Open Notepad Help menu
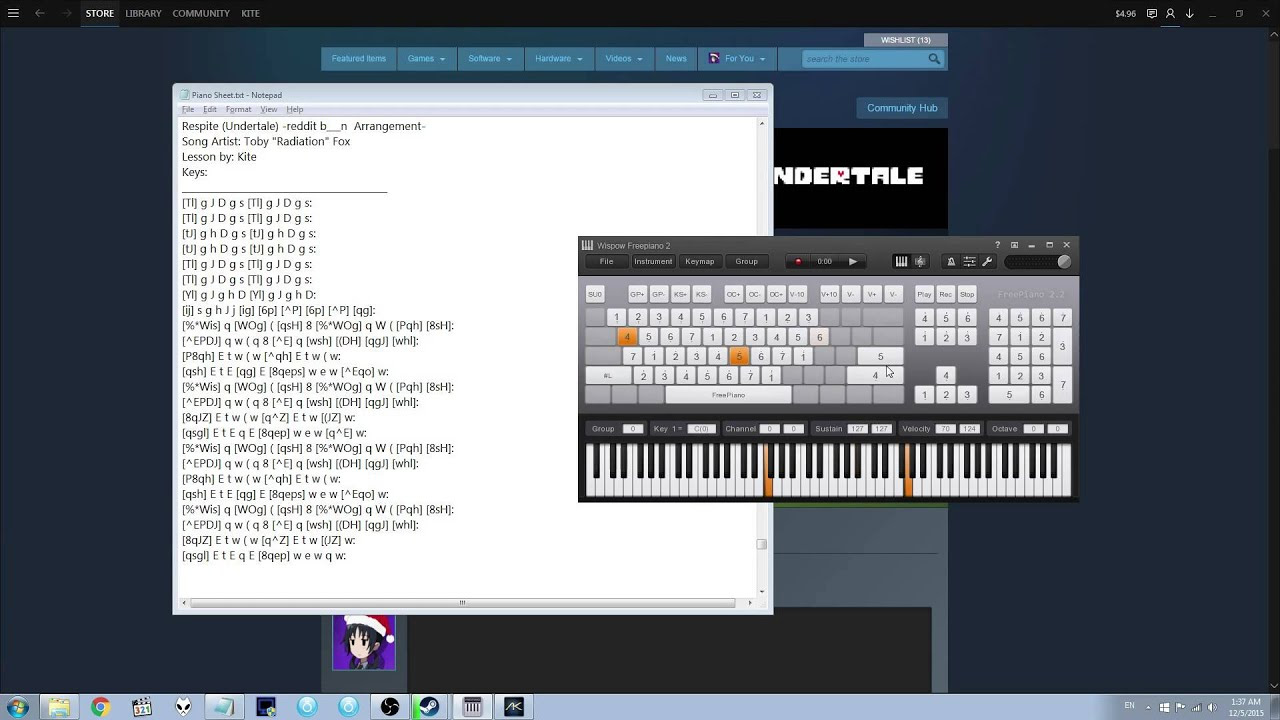Viewport: 1280px width, 720px height. tap(295, 109)
